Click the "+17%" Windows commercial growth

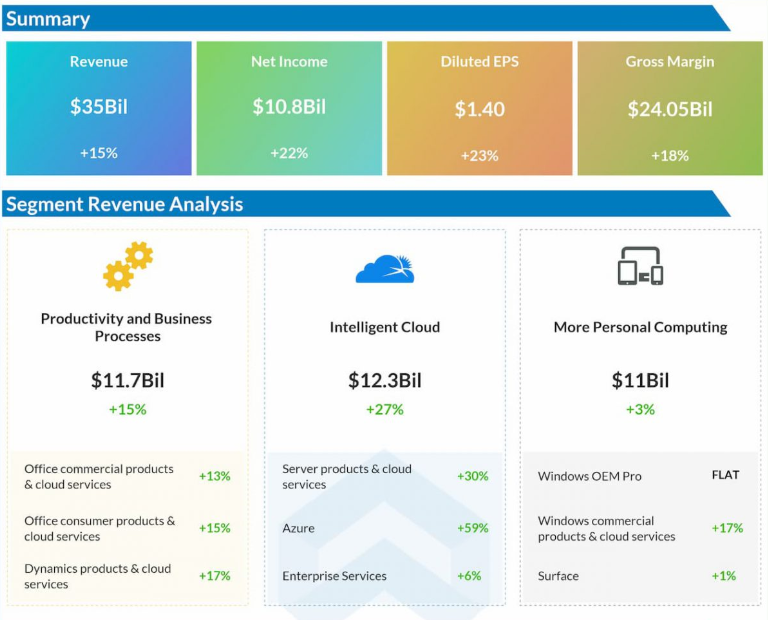pos(727,528)
